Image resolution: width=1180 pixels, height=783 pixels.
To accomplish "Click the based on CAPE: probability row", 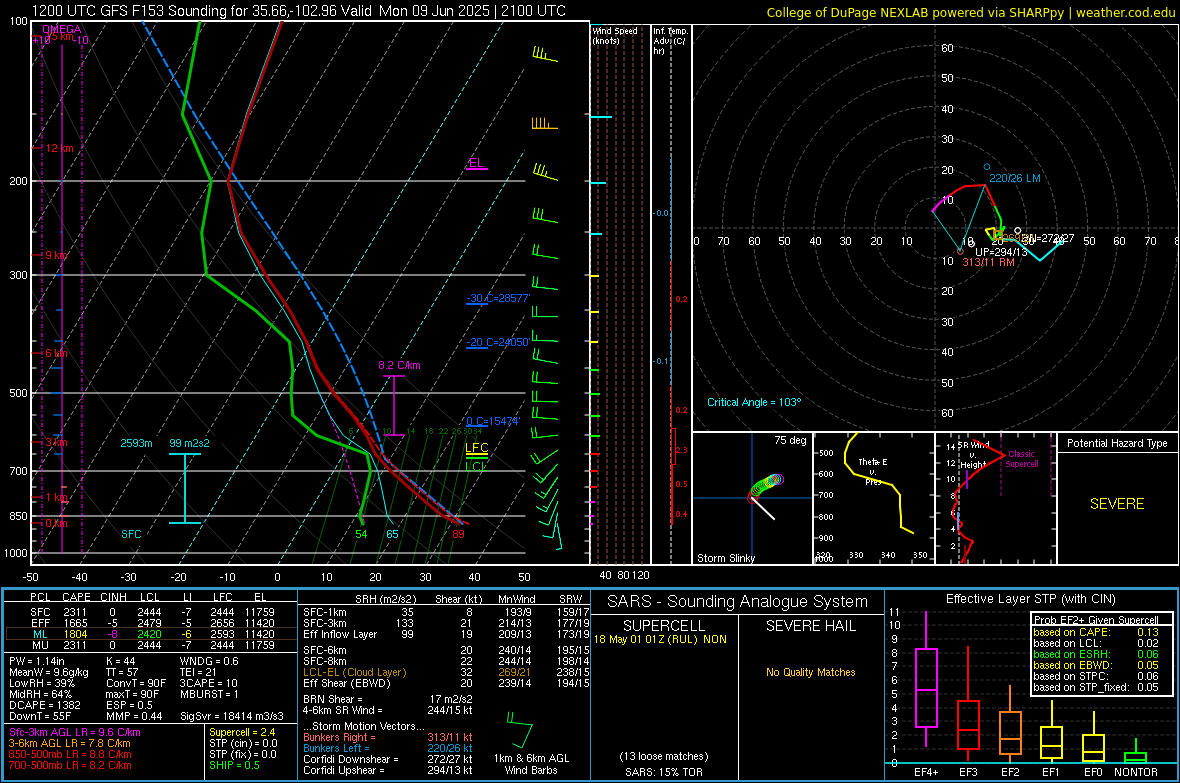I will (x=1096, y=632).
